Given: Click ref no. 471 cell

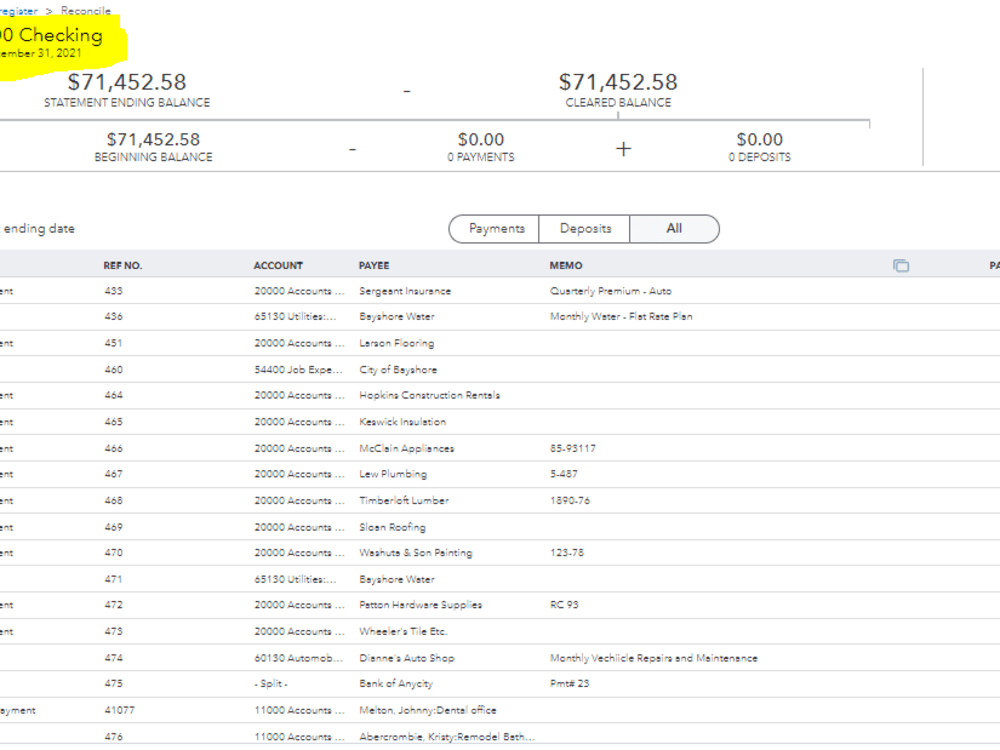Looking at the screenshot, I should tap(114, 579).
